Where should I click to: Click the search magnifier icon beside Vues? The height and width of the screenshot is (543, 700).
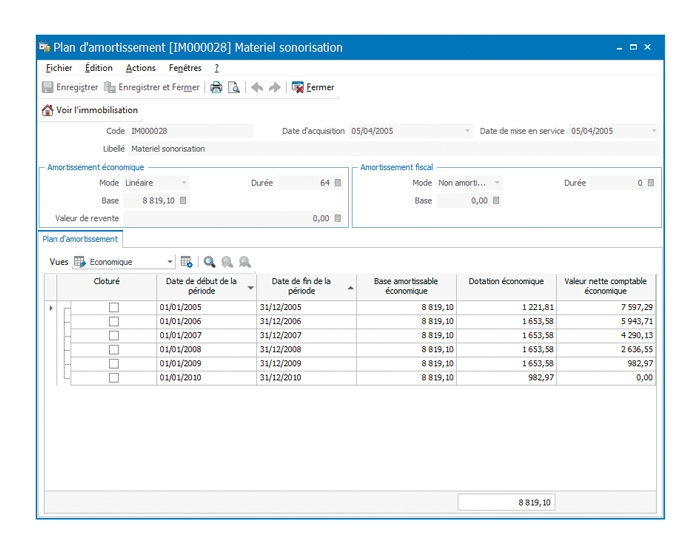(x=209, y=262)
